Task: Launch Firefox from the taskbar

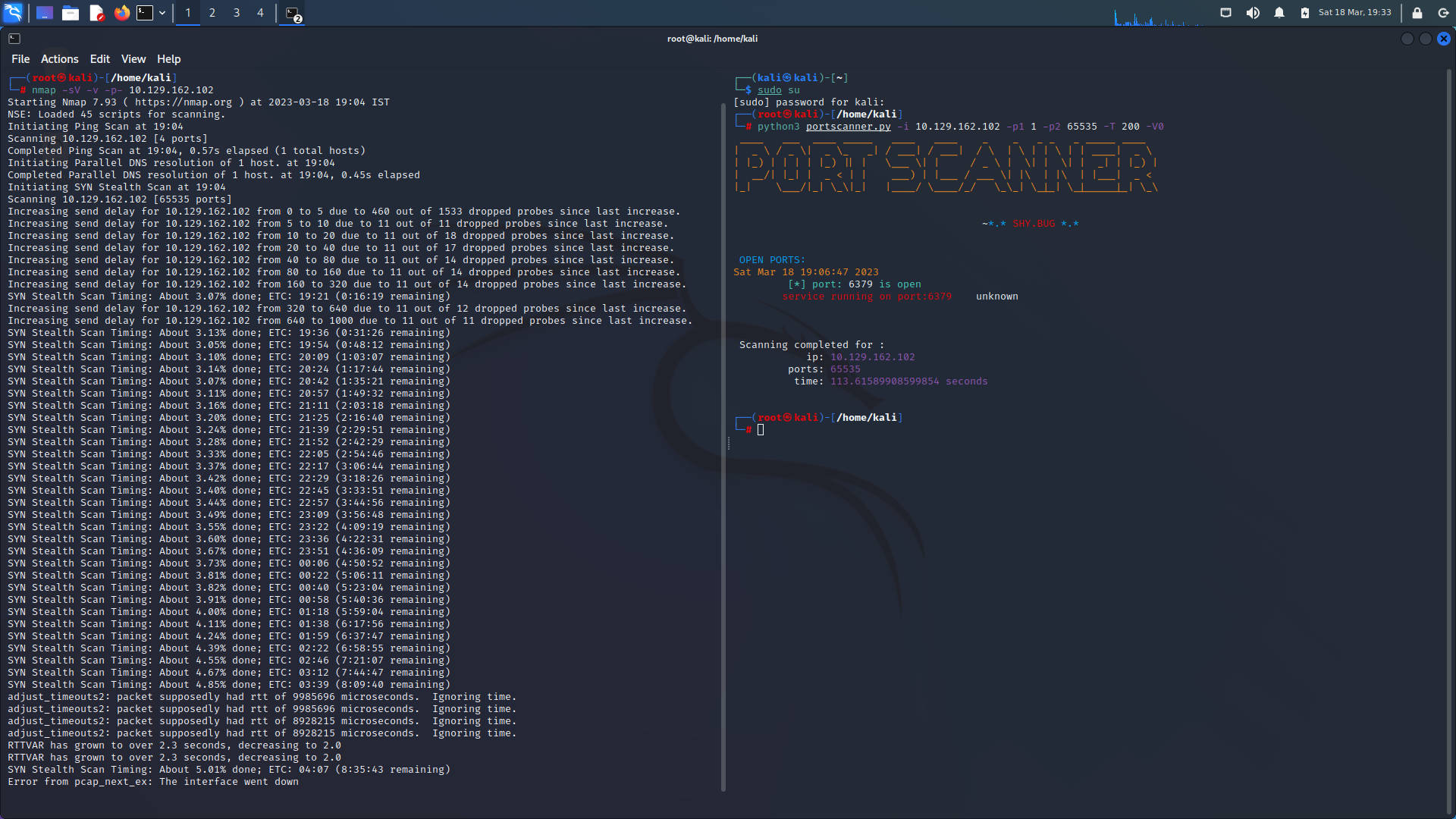Action: [121, 13]
